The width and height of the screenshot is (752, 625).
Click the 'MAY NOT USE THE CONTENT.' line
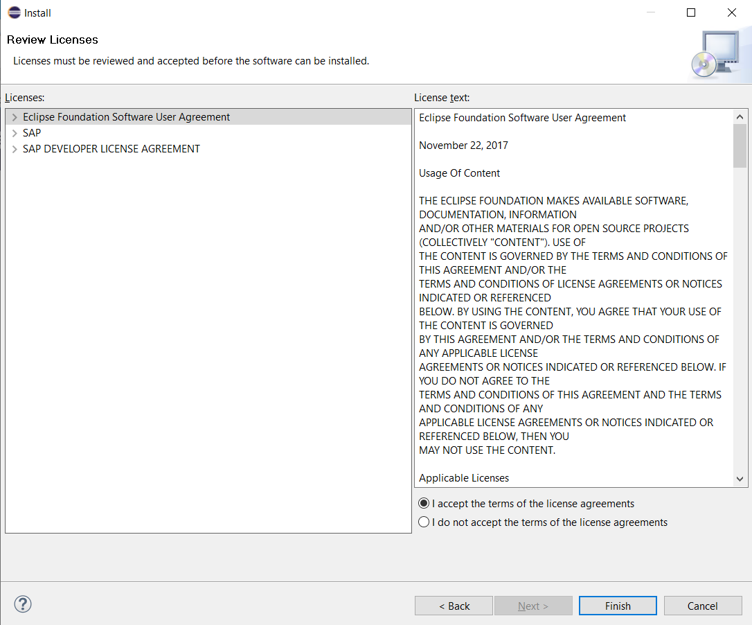(487, 450)
